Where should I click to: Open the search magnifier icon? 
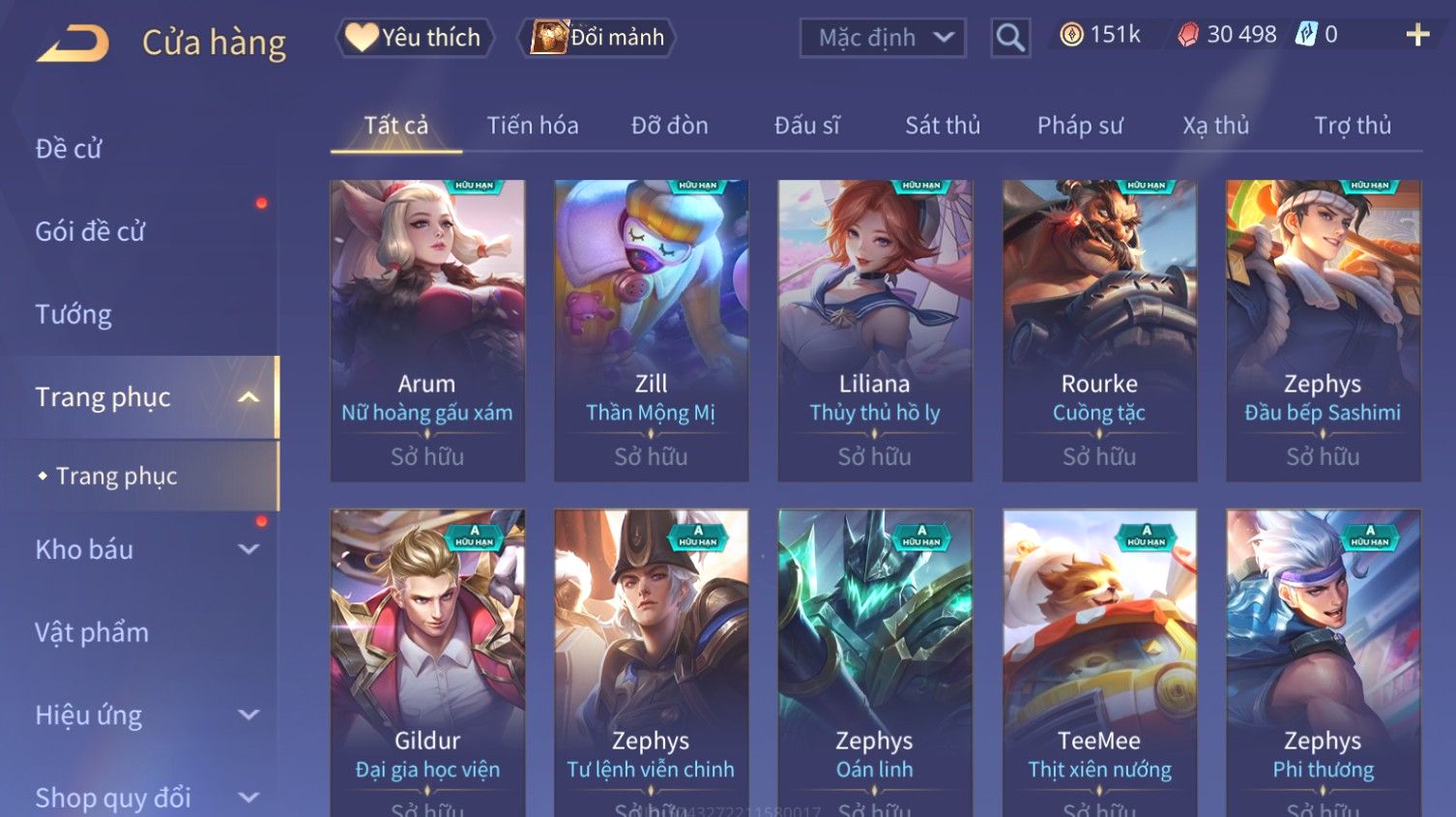pyautogui.click(x=1009, y=38)
